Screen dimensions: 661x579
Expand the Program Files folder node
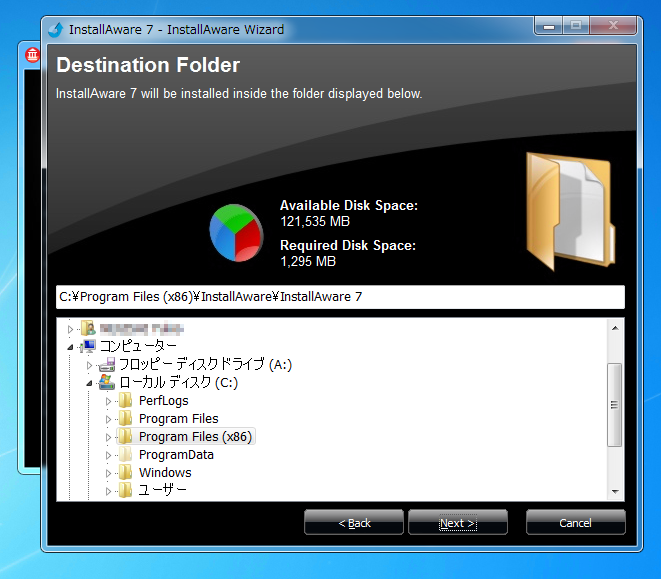tap(108, 419)
